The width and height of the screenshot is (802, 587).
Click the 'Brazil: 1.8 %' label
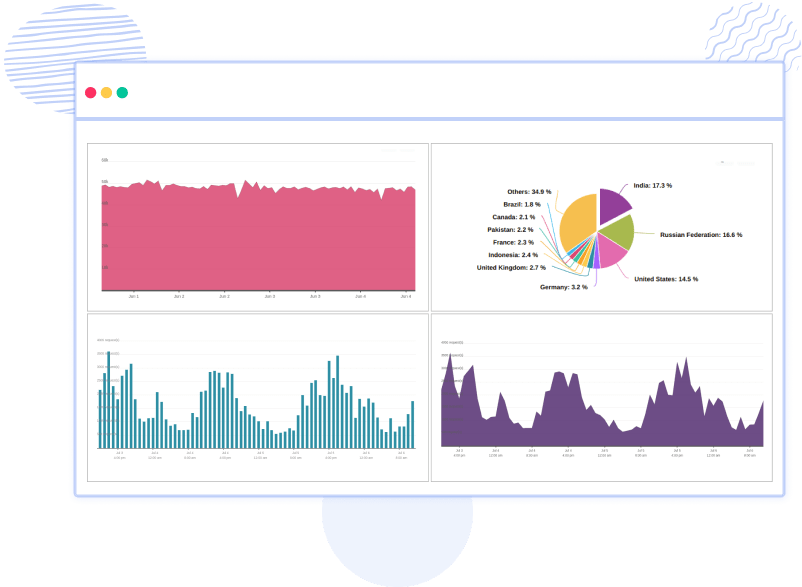pyautogui.click(x=522, y=205)
